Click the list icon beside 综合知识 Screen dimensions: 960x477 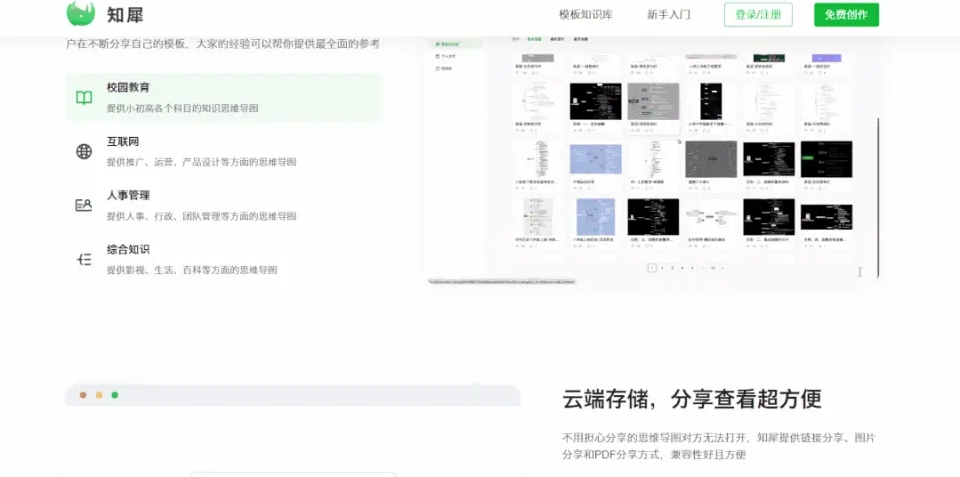coord(84,260)
